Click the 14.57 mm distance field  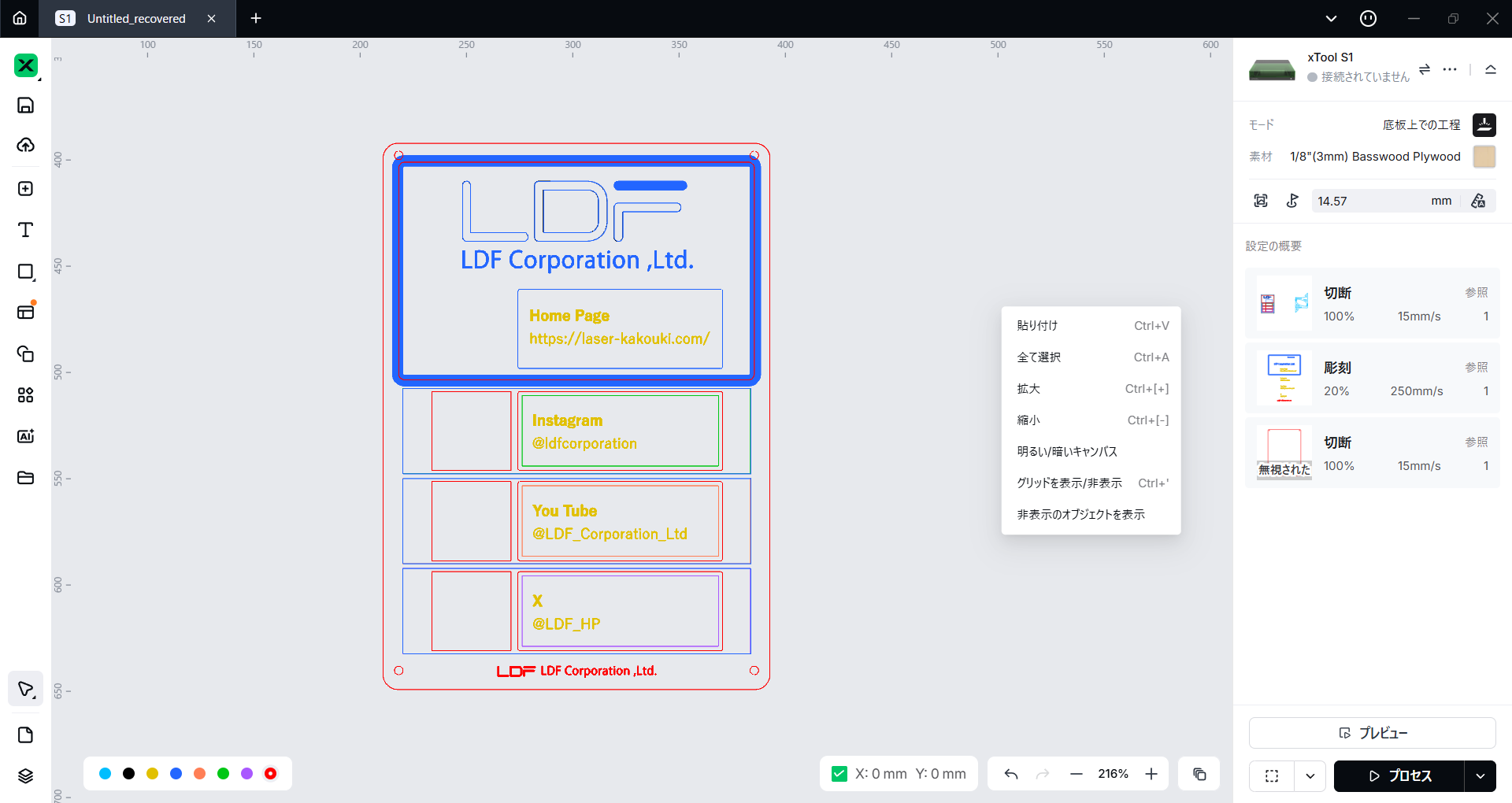point(1370,201)
